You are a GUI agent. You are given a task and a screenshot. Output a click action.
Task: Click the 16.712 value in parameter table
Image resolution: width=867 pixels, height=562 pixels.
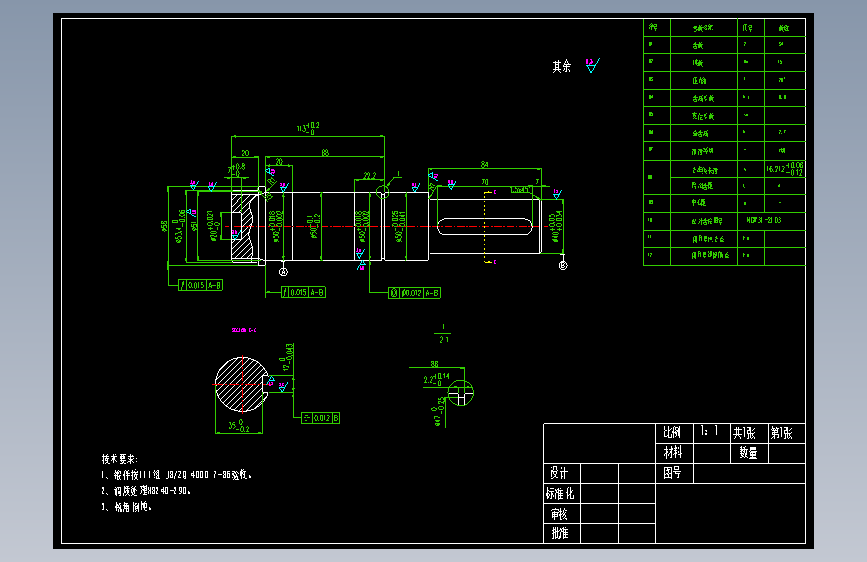point(785,169)
